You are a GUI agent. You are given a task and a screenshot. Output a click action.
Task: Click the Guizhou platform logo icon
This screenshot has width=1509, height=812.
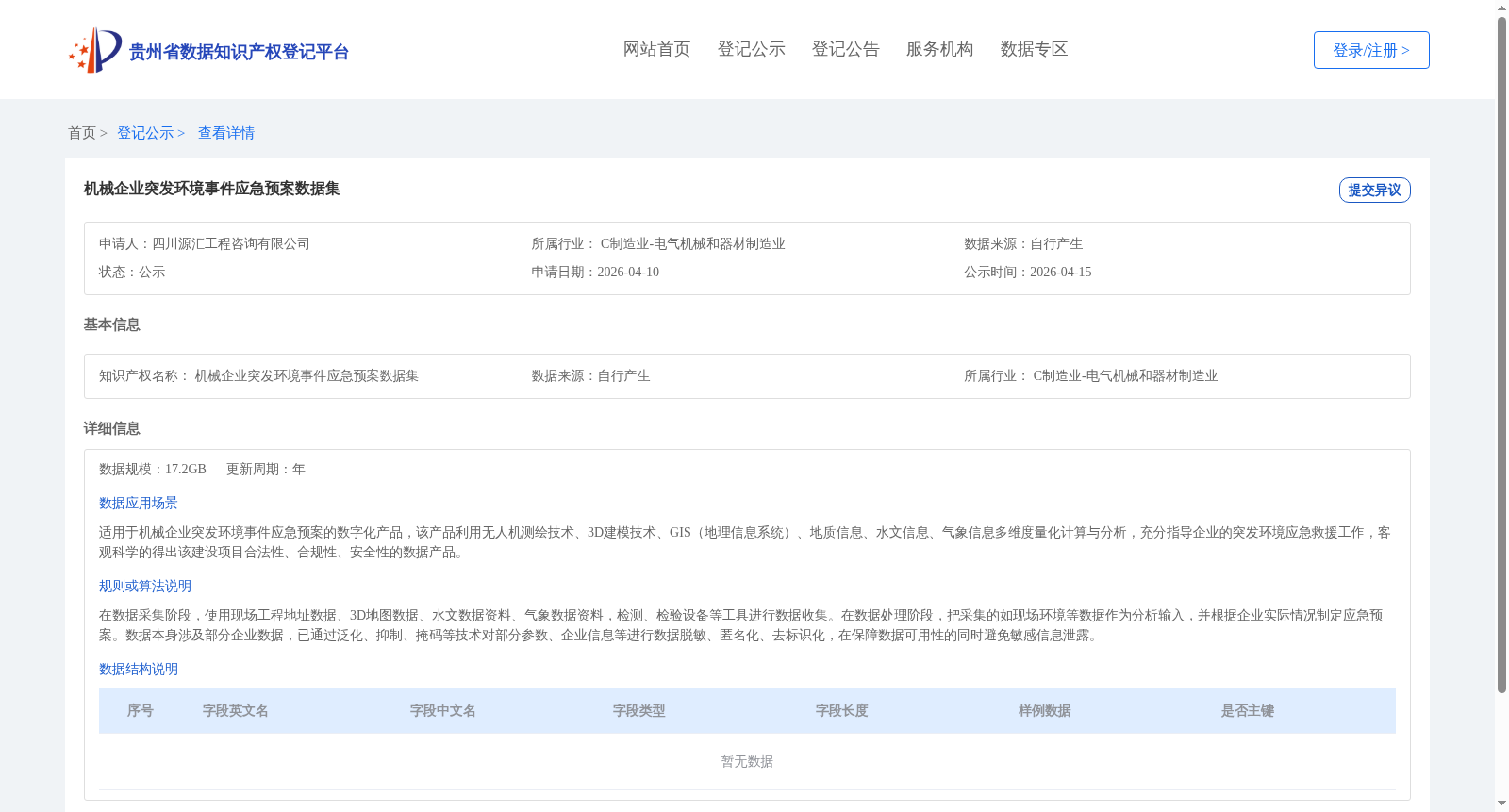click(x=95, y=50)
